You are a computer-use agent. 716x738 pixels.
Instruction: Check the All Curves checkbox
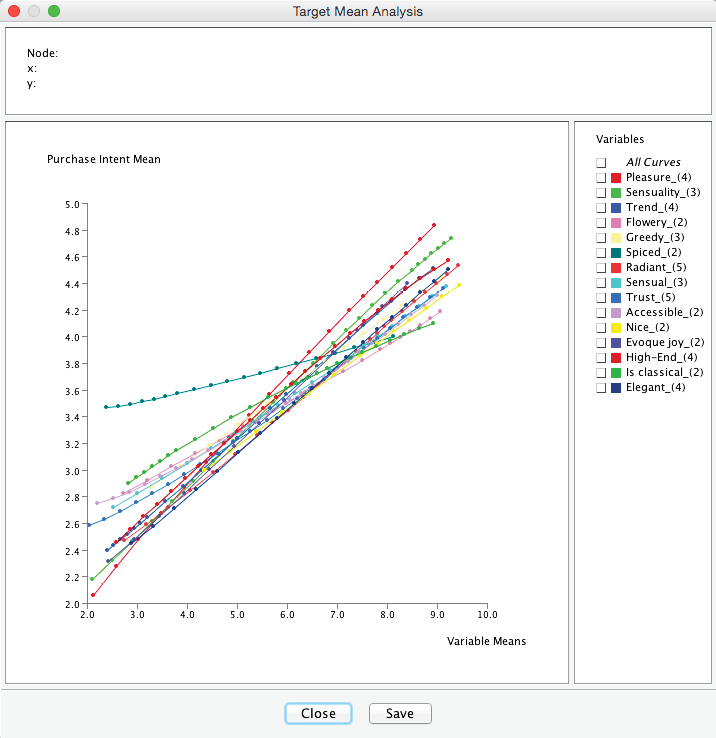tap(601, 162)
